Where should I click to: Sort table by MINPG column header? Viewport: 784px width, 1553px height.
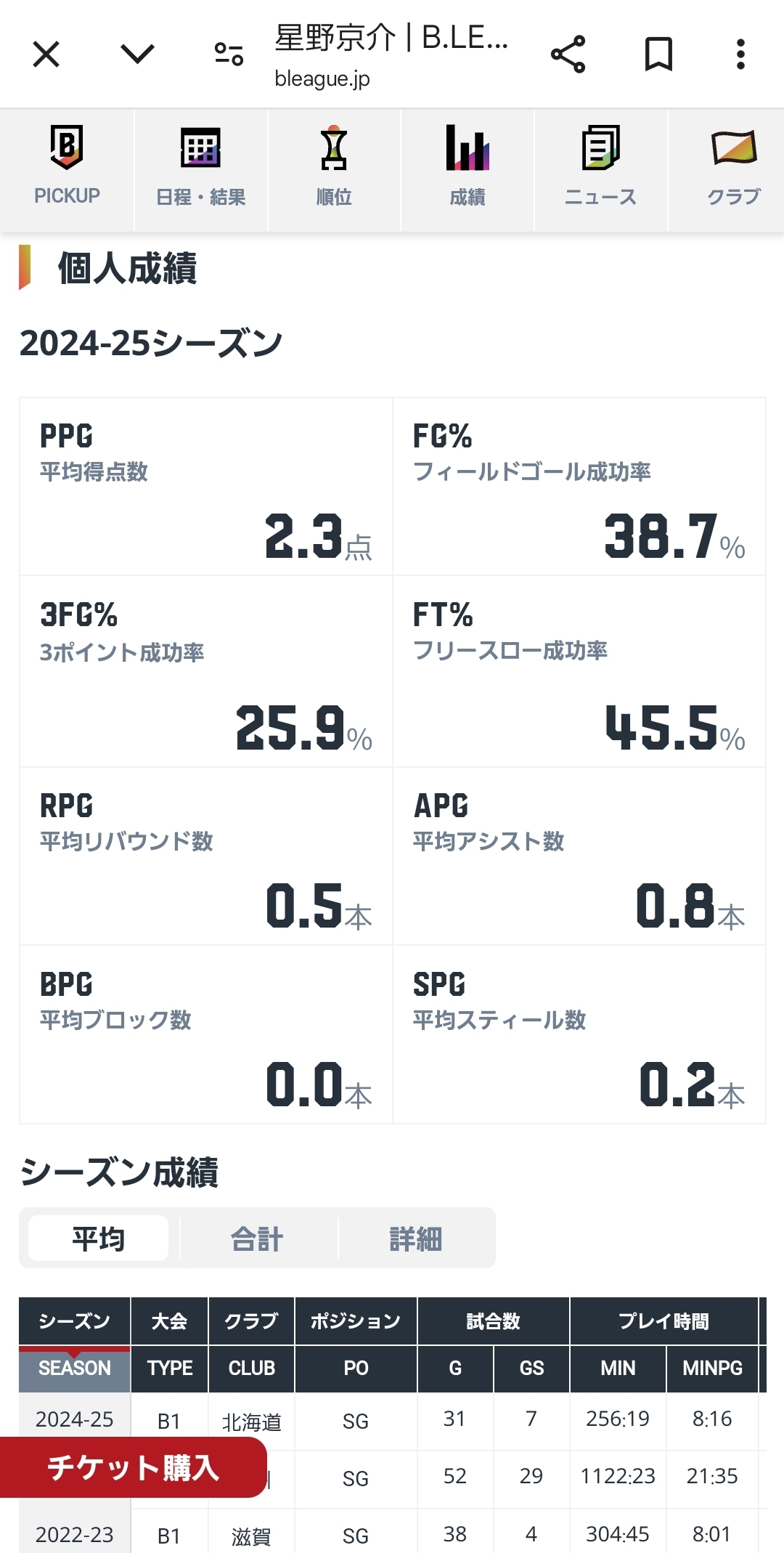point(712,1368)
